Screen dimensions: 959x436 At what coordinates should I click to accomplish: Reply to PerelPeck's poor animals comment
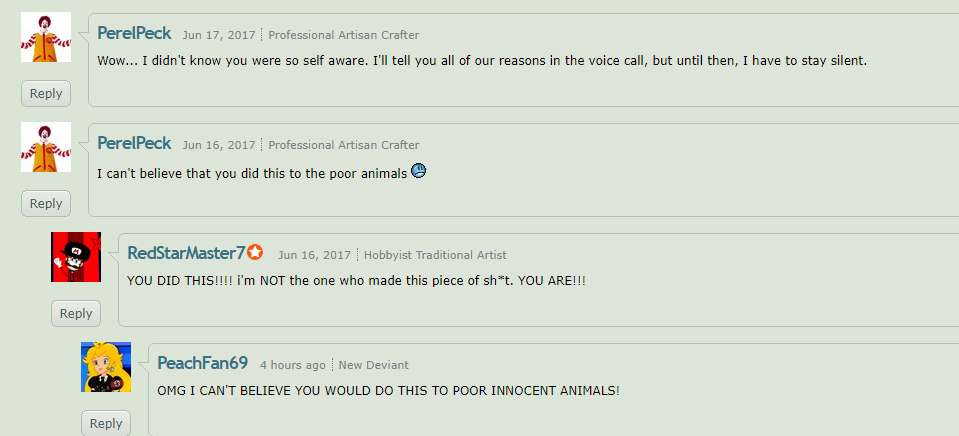[46, 204]
